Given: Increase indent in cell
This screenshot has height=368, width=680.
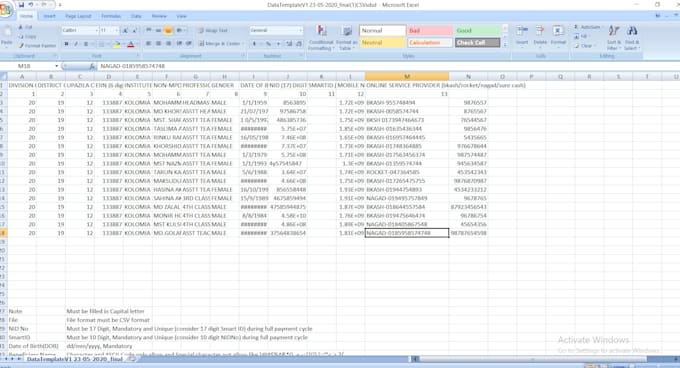Looking at the screenshot, I should tap(189, 44).
